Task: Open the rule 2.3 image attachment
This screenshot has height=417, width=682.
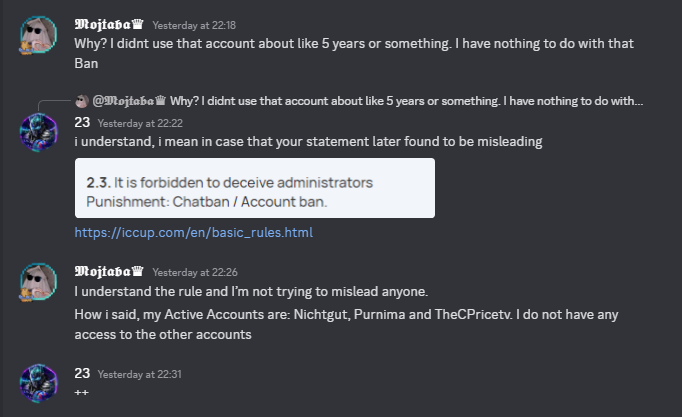Action: 255,188
